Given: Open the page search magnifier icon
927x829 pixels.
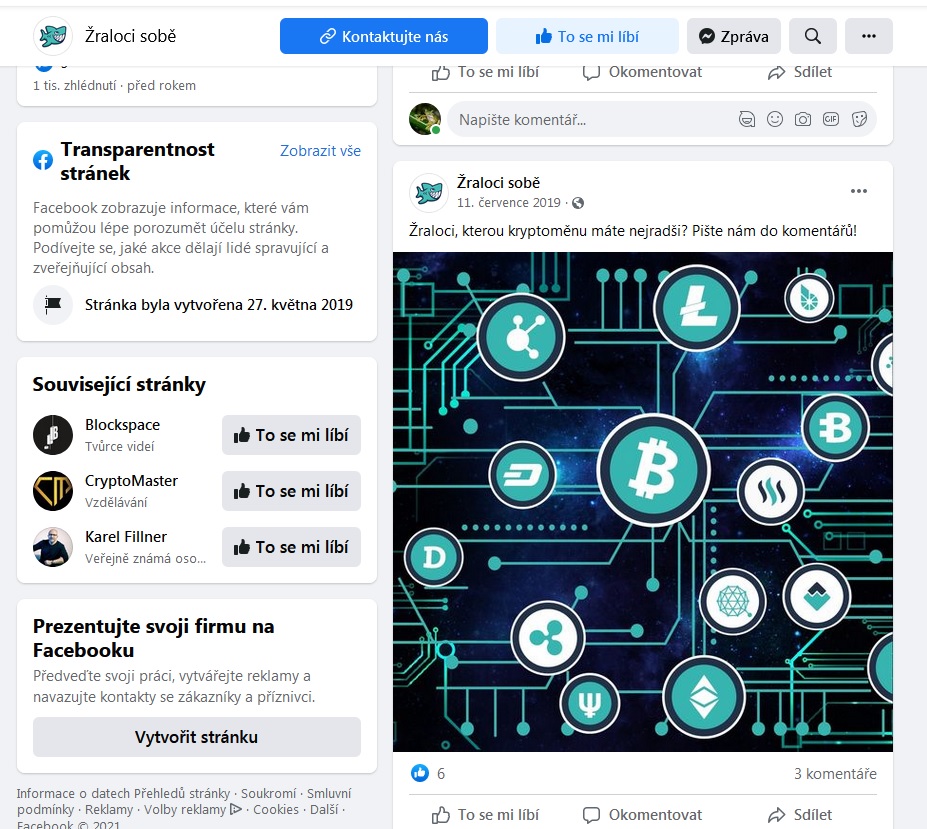Looking at the screenshot, I should click(813, 36).
